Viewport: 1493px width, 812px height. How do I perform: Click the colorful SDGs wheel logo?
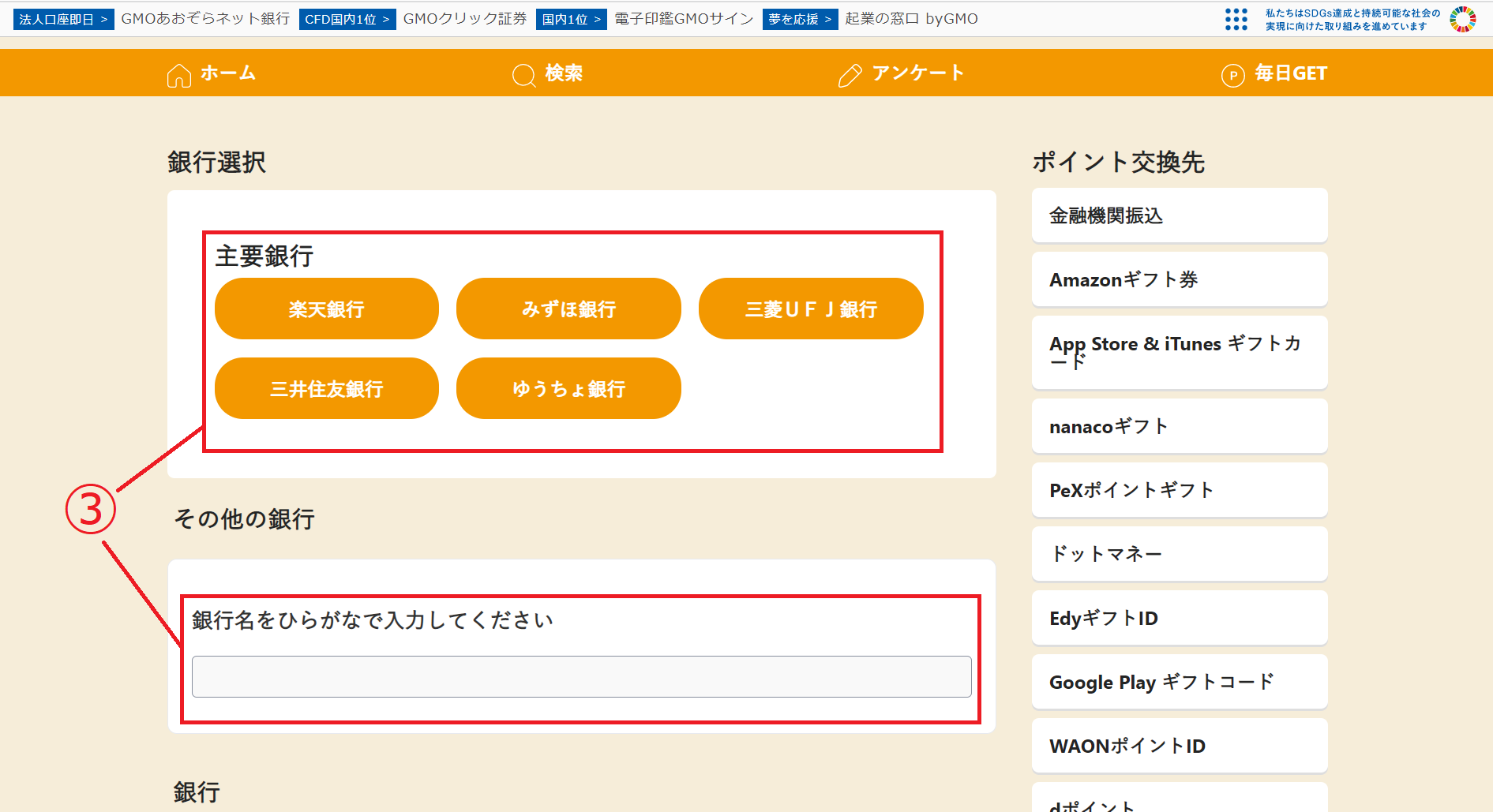pyautogui.click(x=1463, y=20)
